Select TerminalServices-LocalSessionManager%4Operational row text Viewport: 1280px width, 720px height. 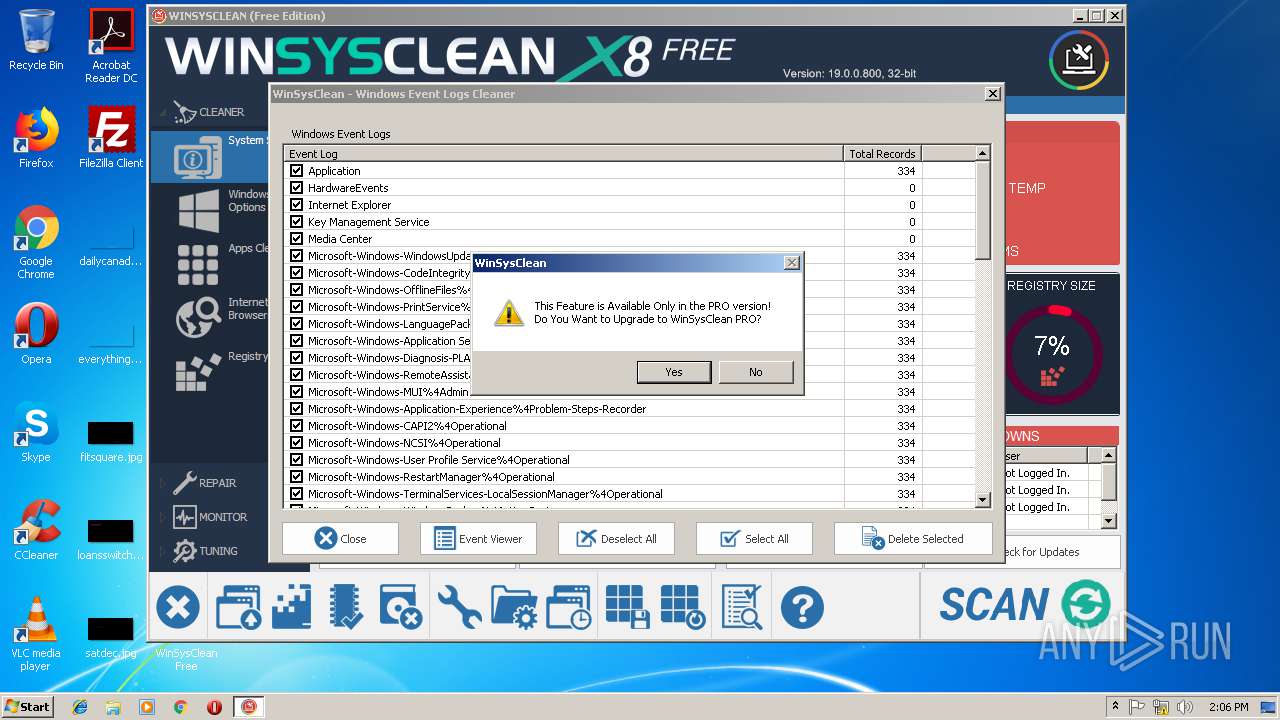[485, 494]
